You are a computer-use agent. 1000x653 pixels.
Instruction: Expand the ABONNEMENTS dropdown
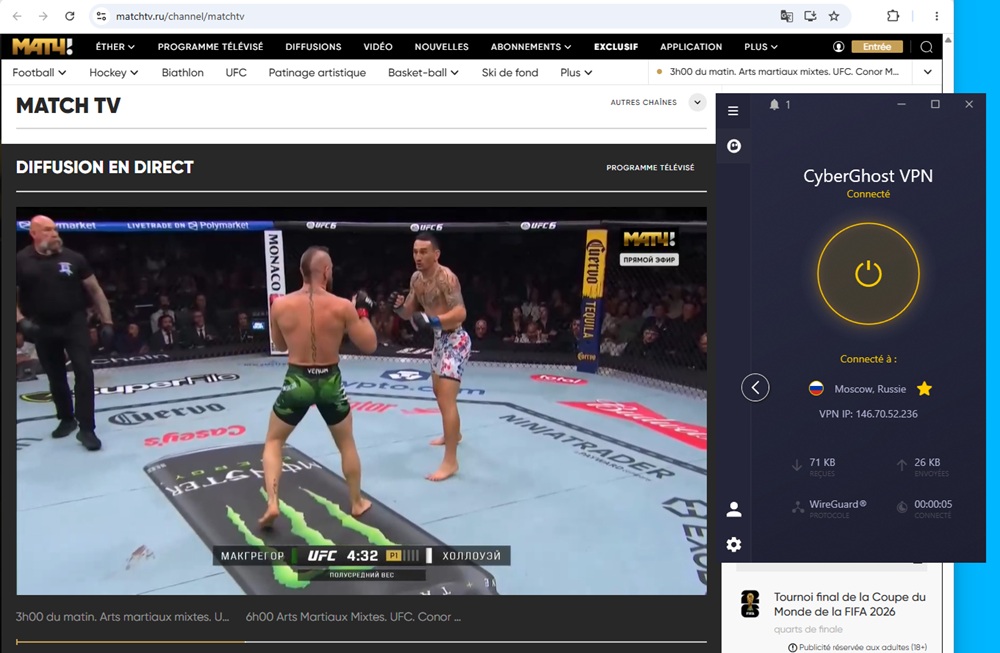tap(531, 47)
